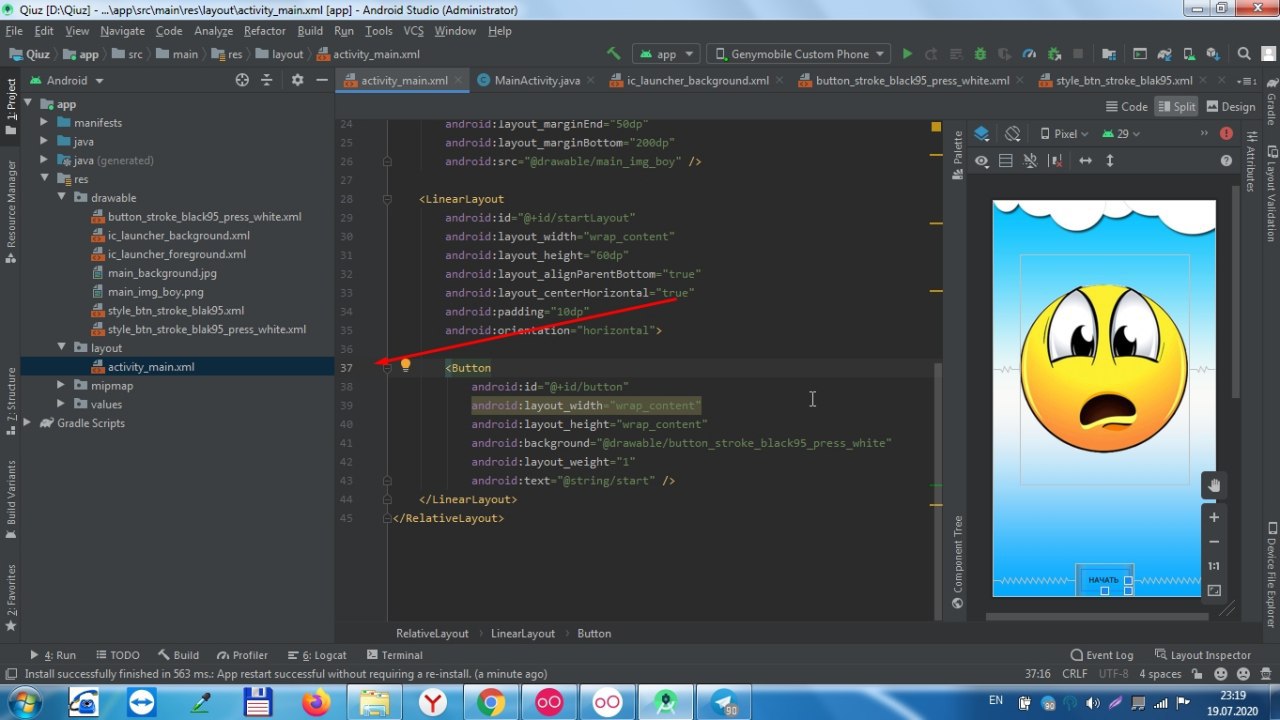Image resolution: width=1280 pixels, height=720 pixels.
Task: Switch editor to Code view
Action: (x=1126, y=107)
